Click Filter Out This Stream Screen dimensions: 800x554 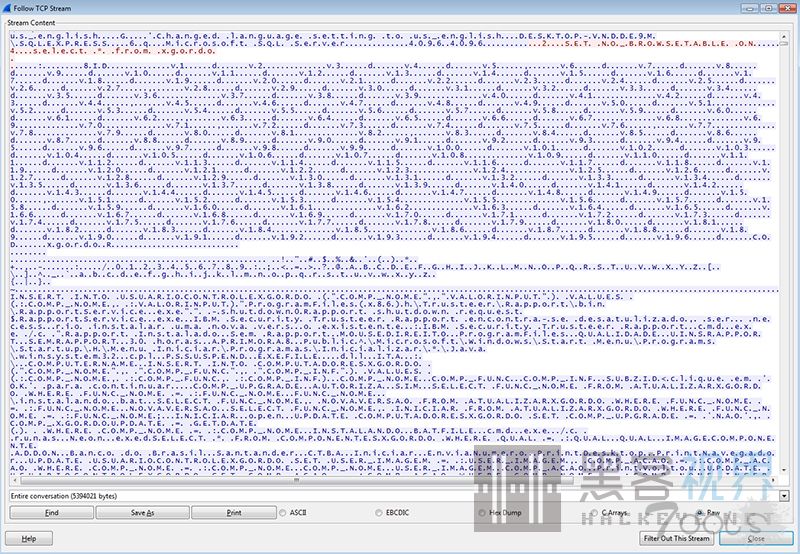677,538
